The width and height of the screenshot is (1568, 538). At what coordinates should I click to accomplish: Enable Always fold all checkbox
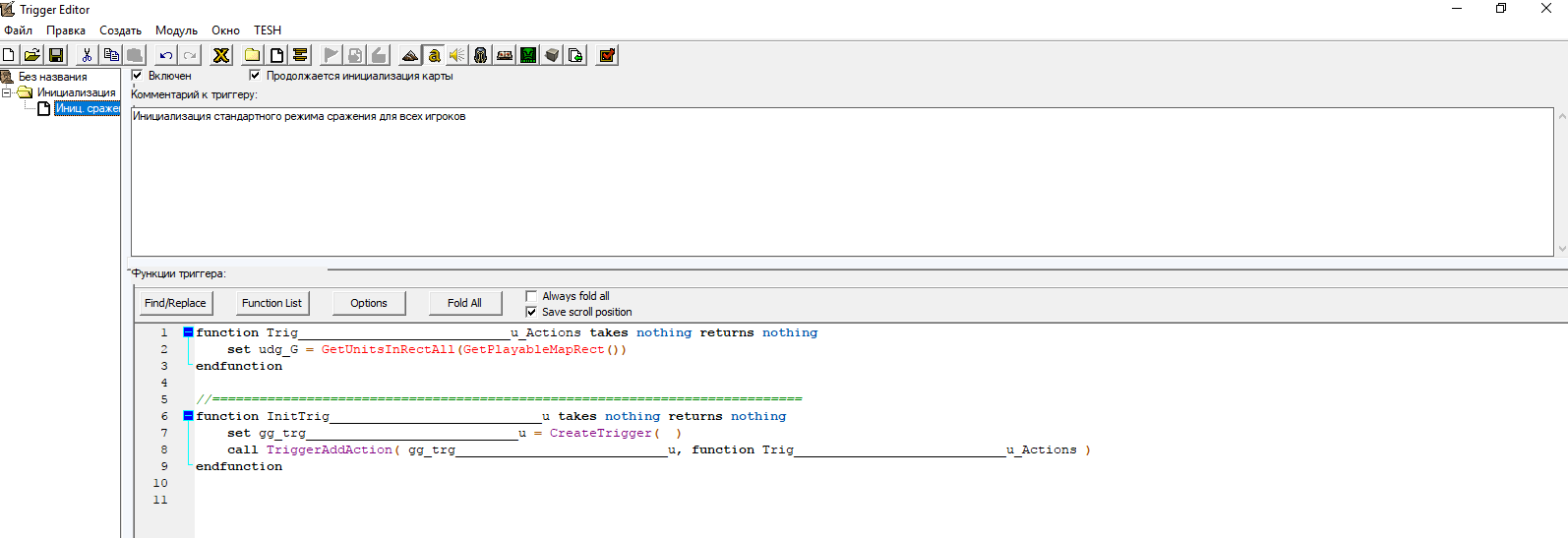click(531, 296)
